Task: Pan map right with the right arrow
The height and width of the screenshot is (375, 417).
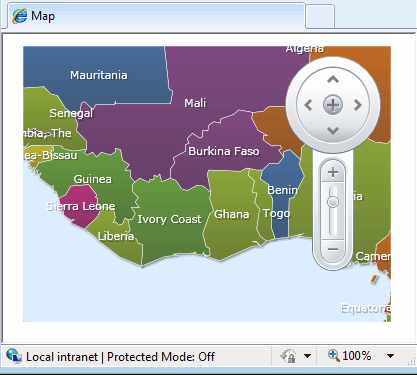Action: [x=358, y=105]
